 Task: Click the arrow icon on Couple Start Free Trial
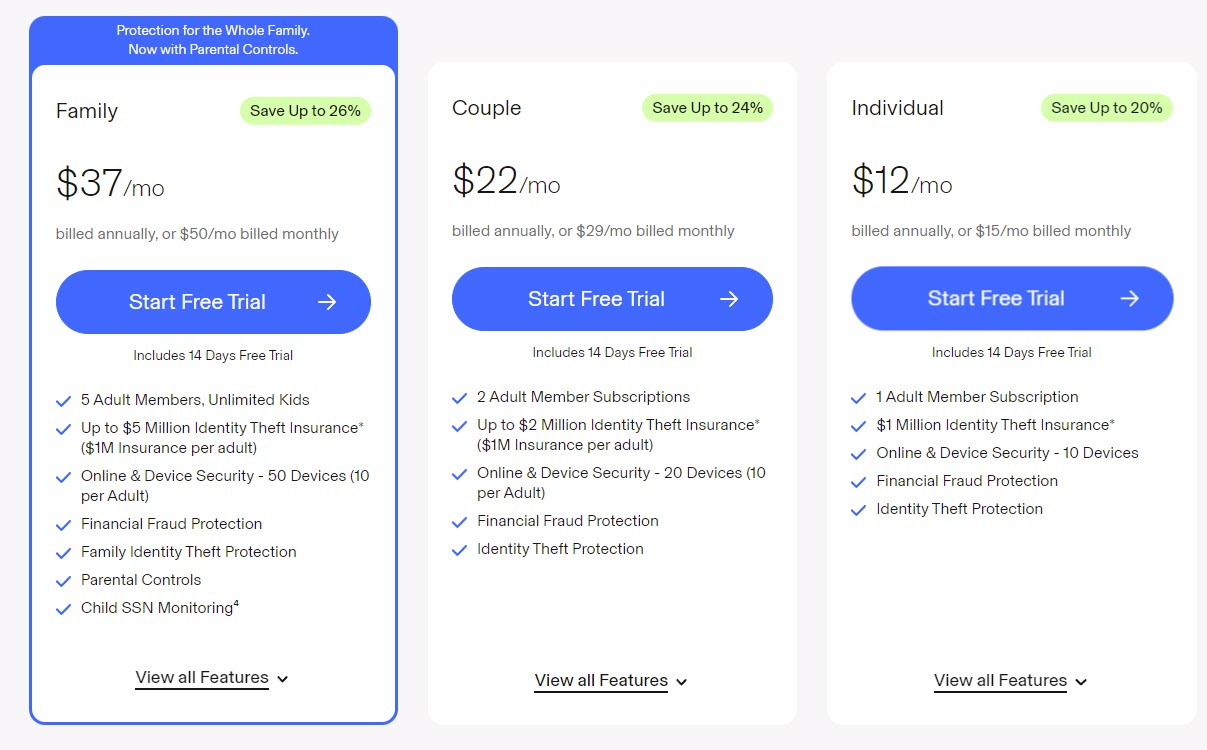click(729, 299)
